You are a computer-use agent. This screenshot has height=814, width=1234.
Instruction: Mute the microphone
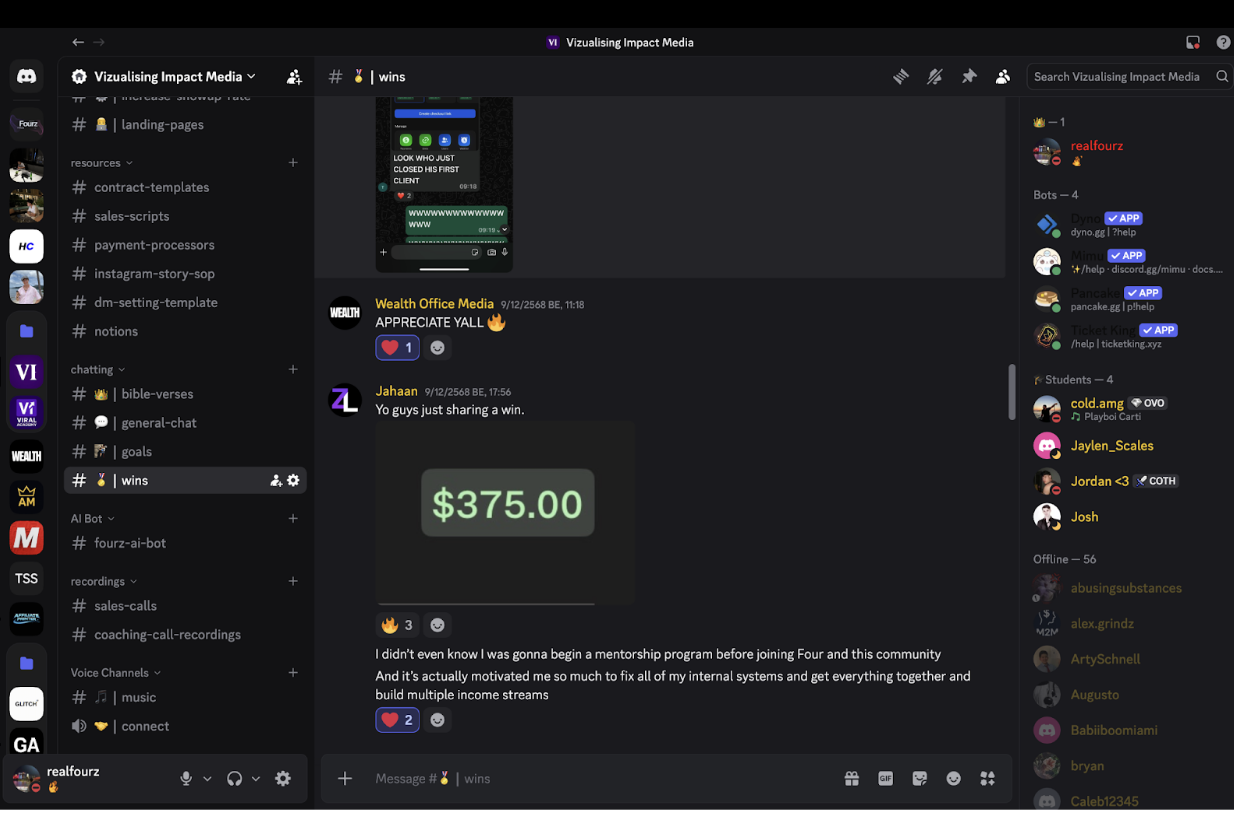pos(186,778)
